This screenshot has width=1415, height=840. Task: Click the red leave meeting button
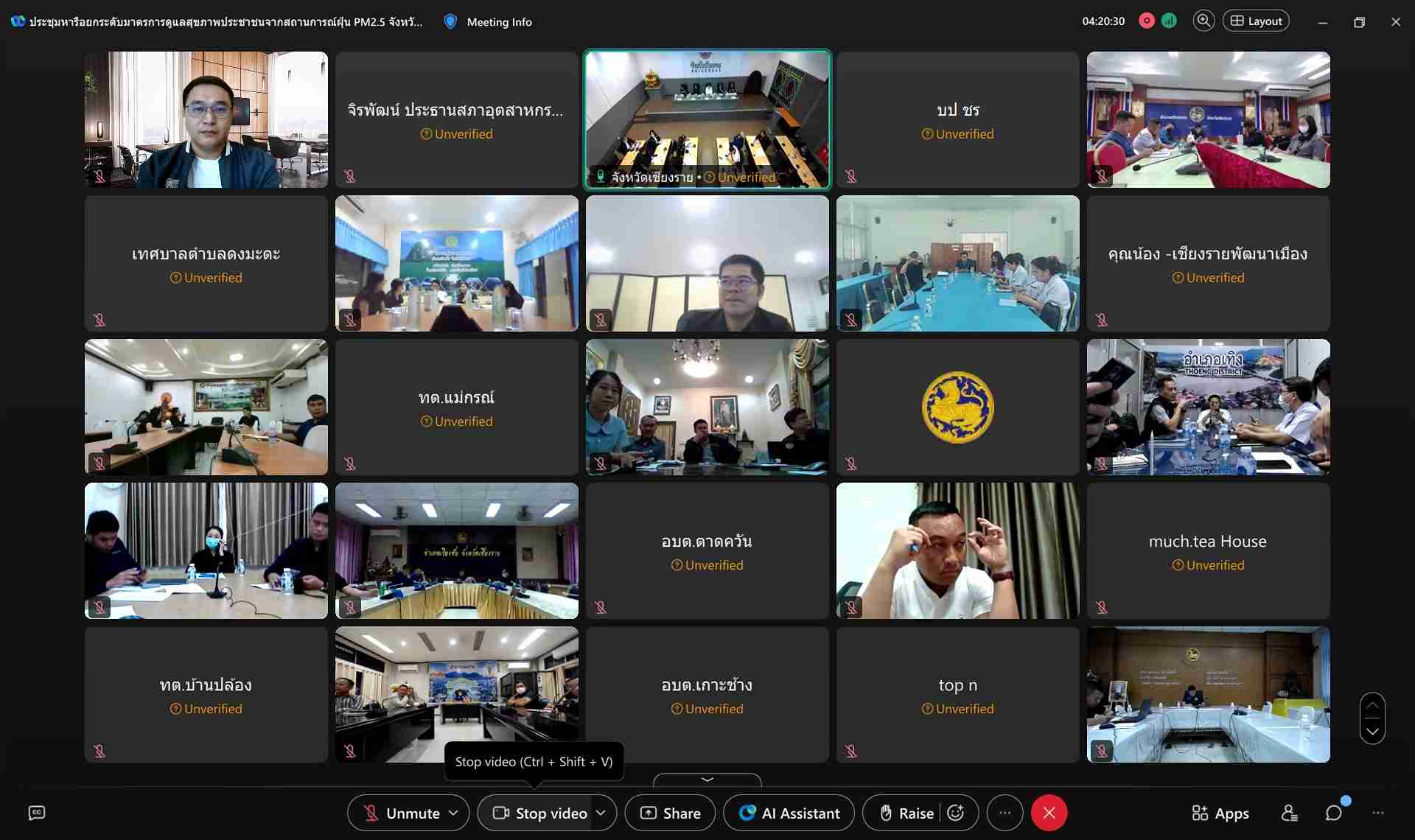pyautogui.click(x=1049, y=813)
